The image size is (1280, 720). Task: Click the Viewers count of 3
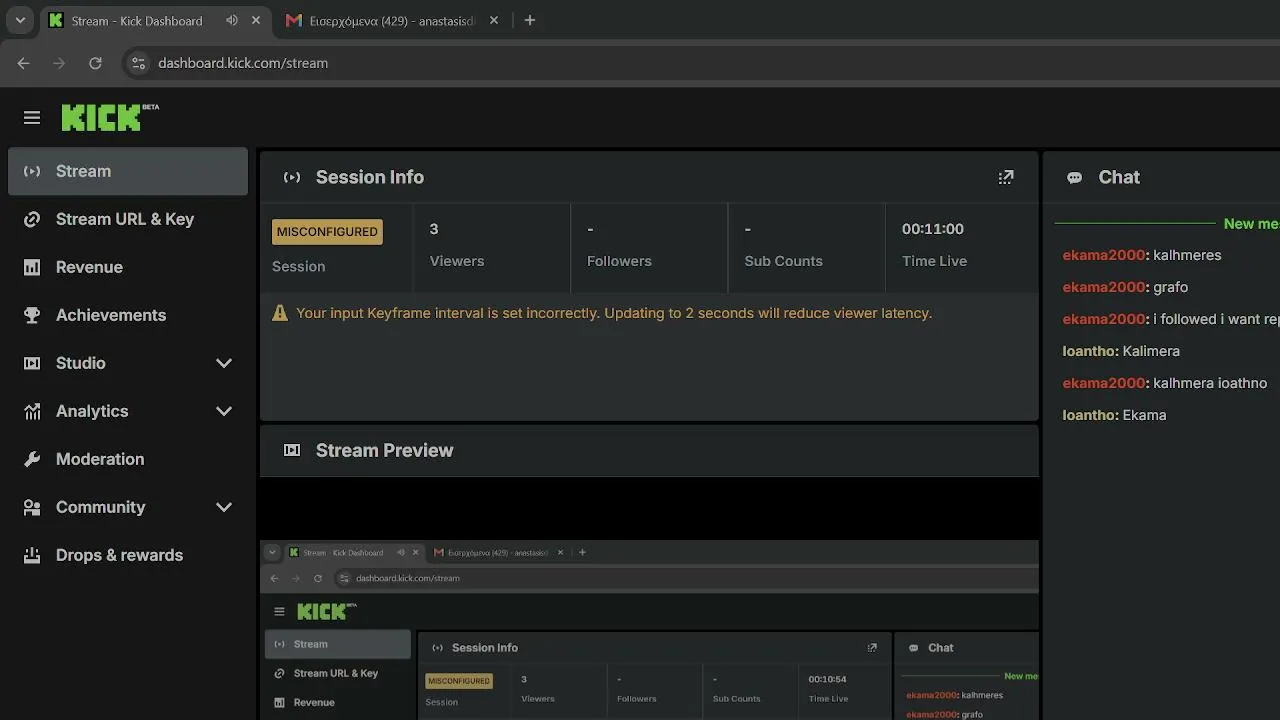point(434,229)
